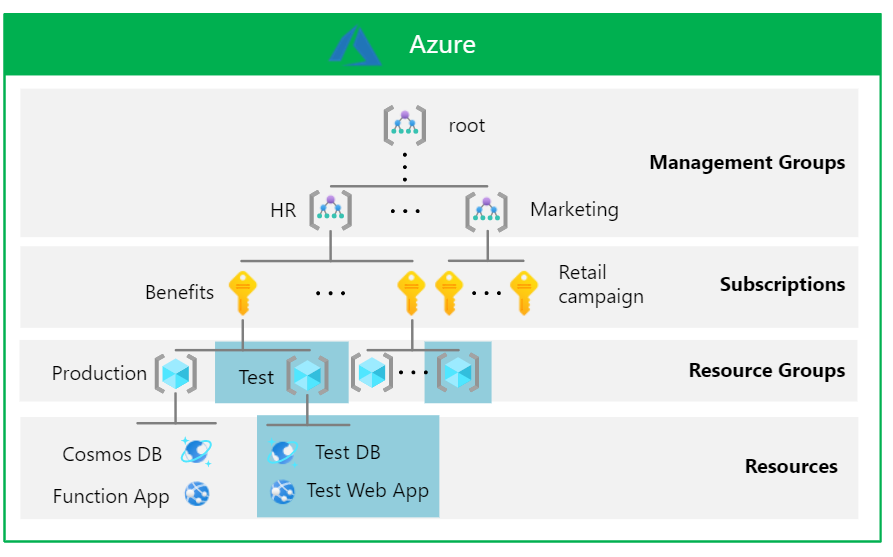893x557 pixels.
Task: Click the highlighted rightmost resource group icon
Action: (x=458, y=373)
